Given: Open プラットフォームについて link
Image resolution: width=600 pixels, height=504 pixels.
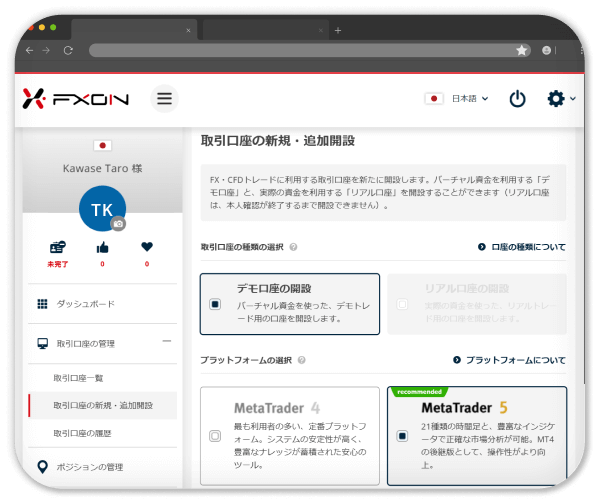Looking at the screenshot, I should coord(509,360).
